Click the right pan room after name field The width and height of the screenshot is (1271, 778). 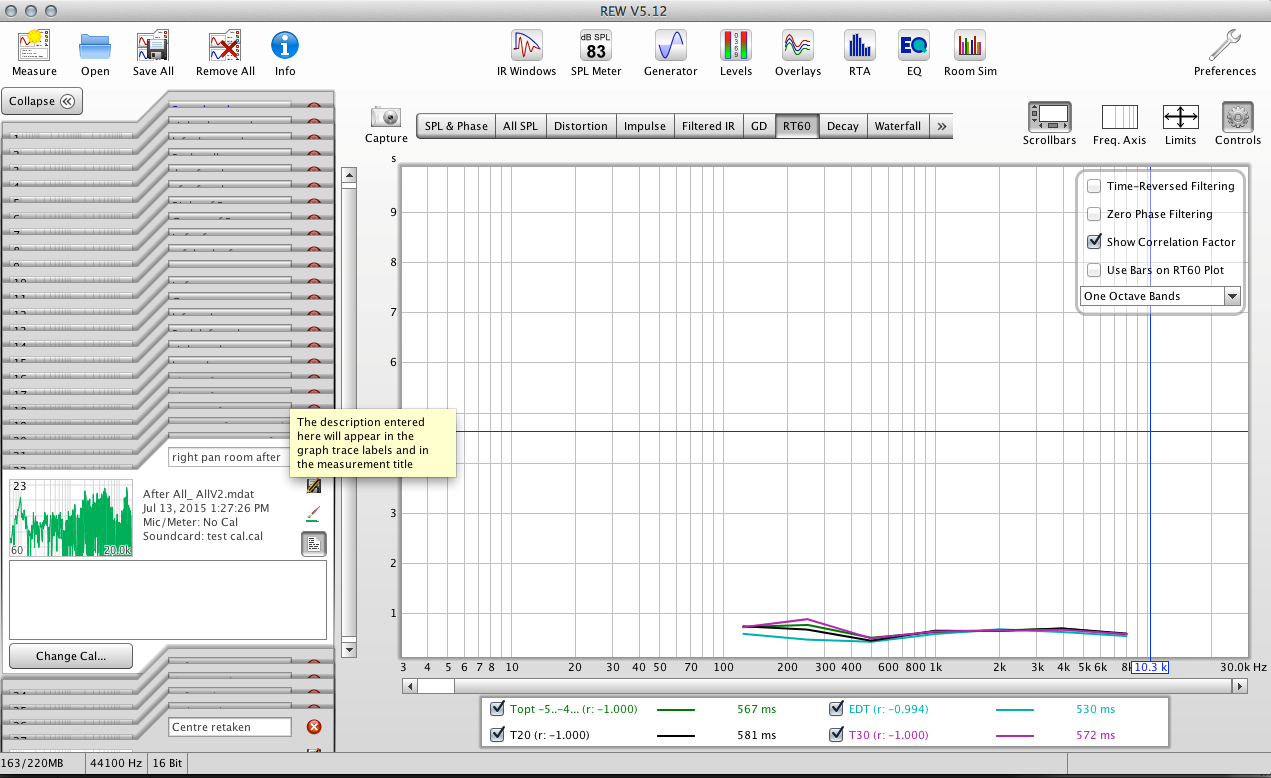[228, 457]
